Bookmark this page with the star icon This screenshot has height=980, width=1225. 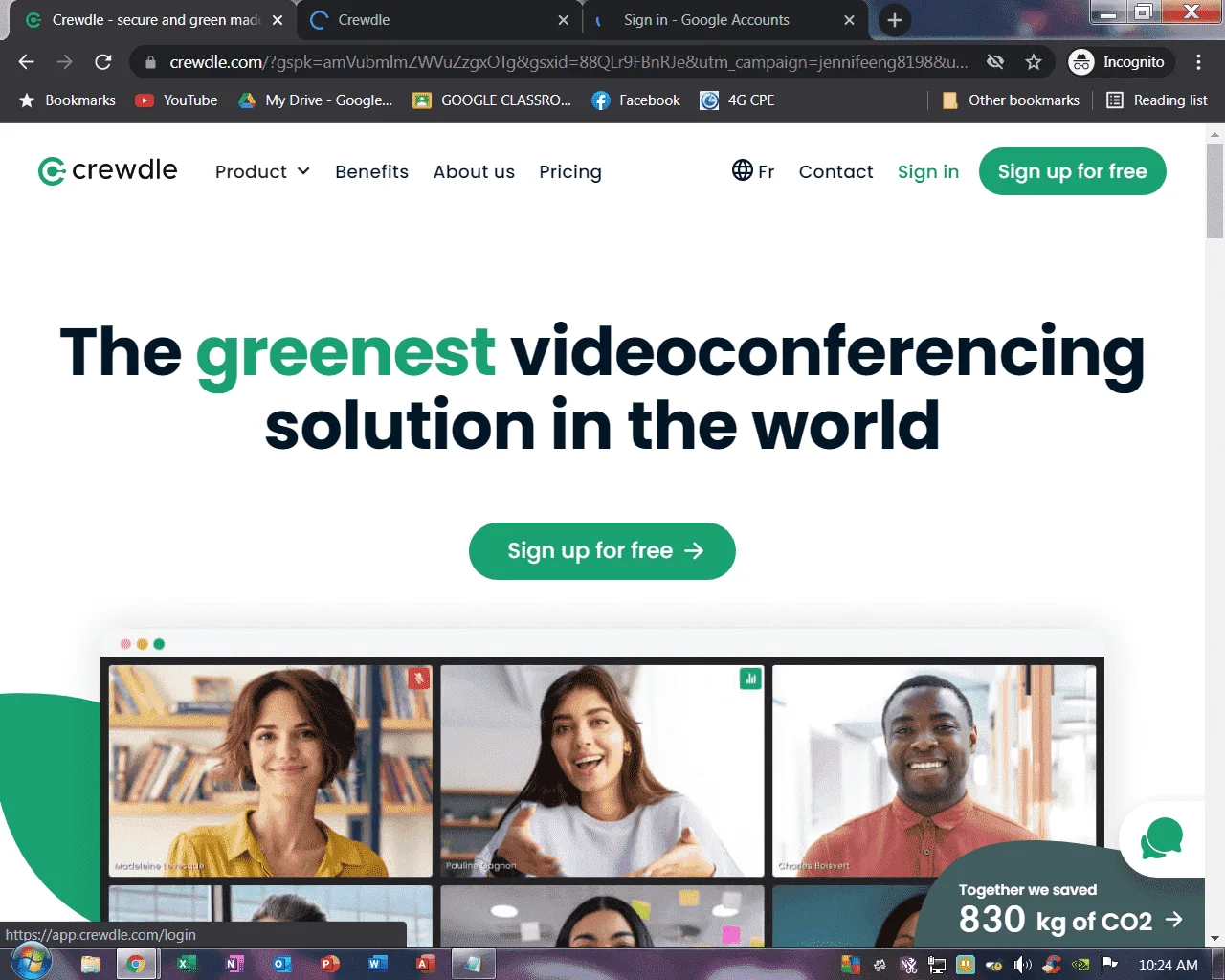(1034, 62)
